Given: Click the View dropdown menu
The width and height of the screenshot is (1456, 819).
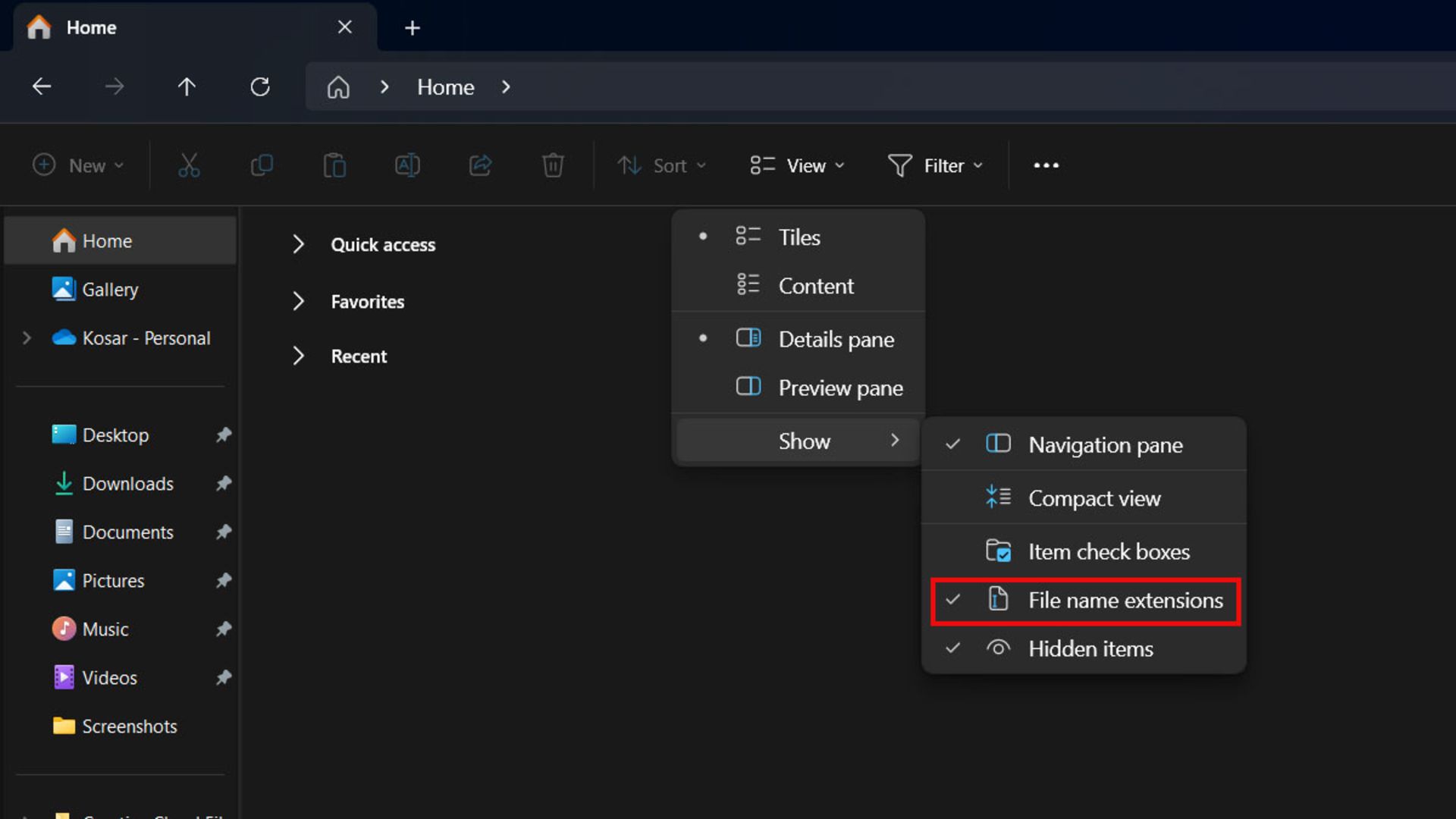Looking at the screenshot, I should [795, 165].
